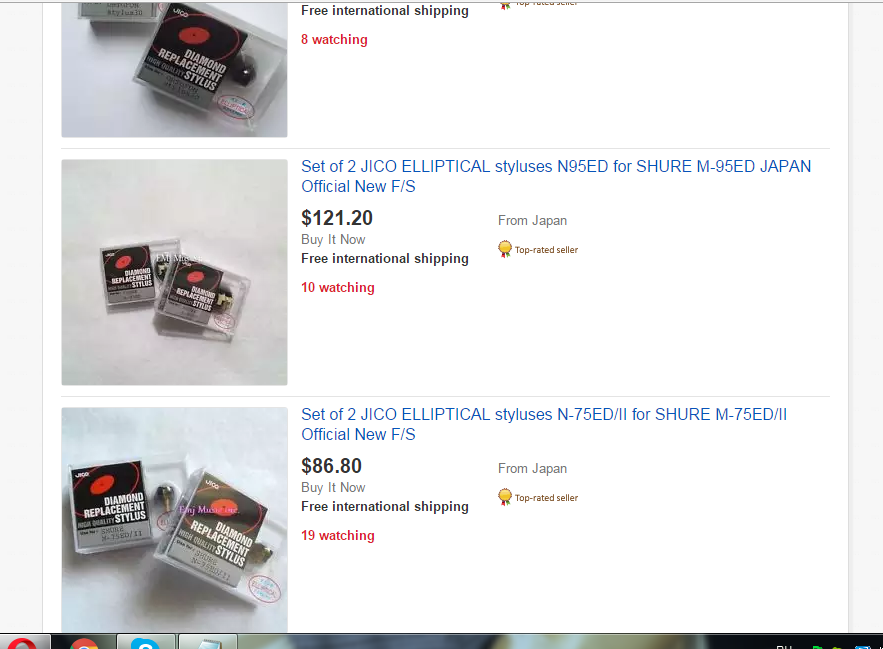
Task: Click Top-rated seller text under $121.20 listing
Action: pyautogui.click(x=546, y=250)
